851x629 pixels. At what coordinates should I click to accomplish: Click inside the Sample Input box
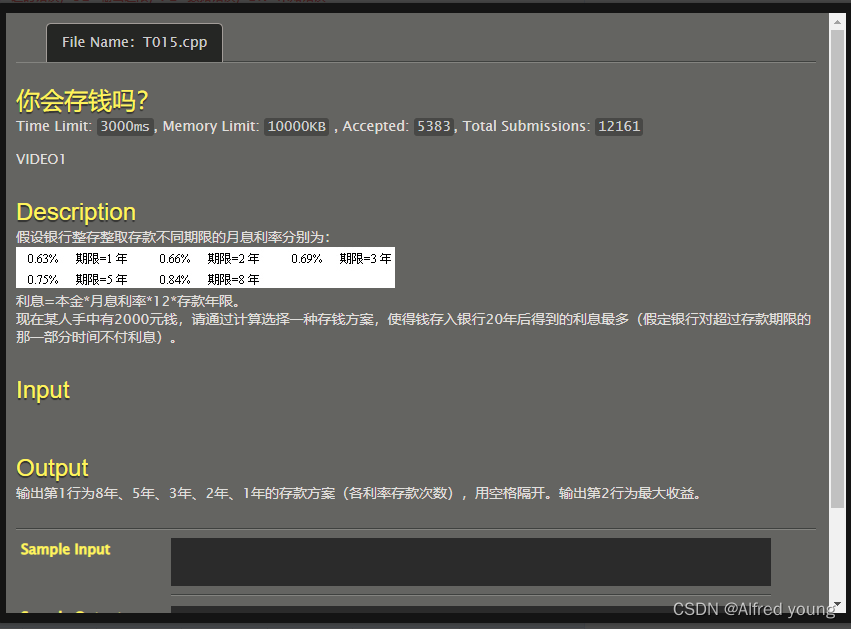[x=470, y=561]
